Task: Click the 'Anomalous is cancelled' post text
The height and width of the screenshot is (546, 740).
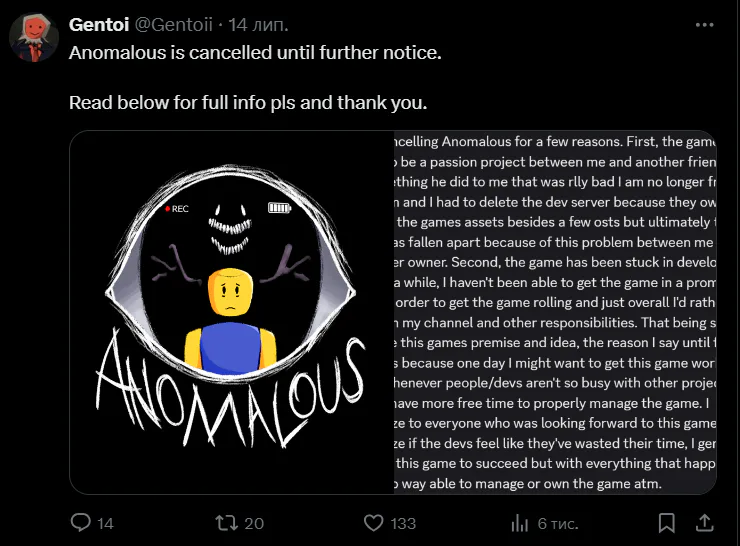Action: [x=255, y=52]
